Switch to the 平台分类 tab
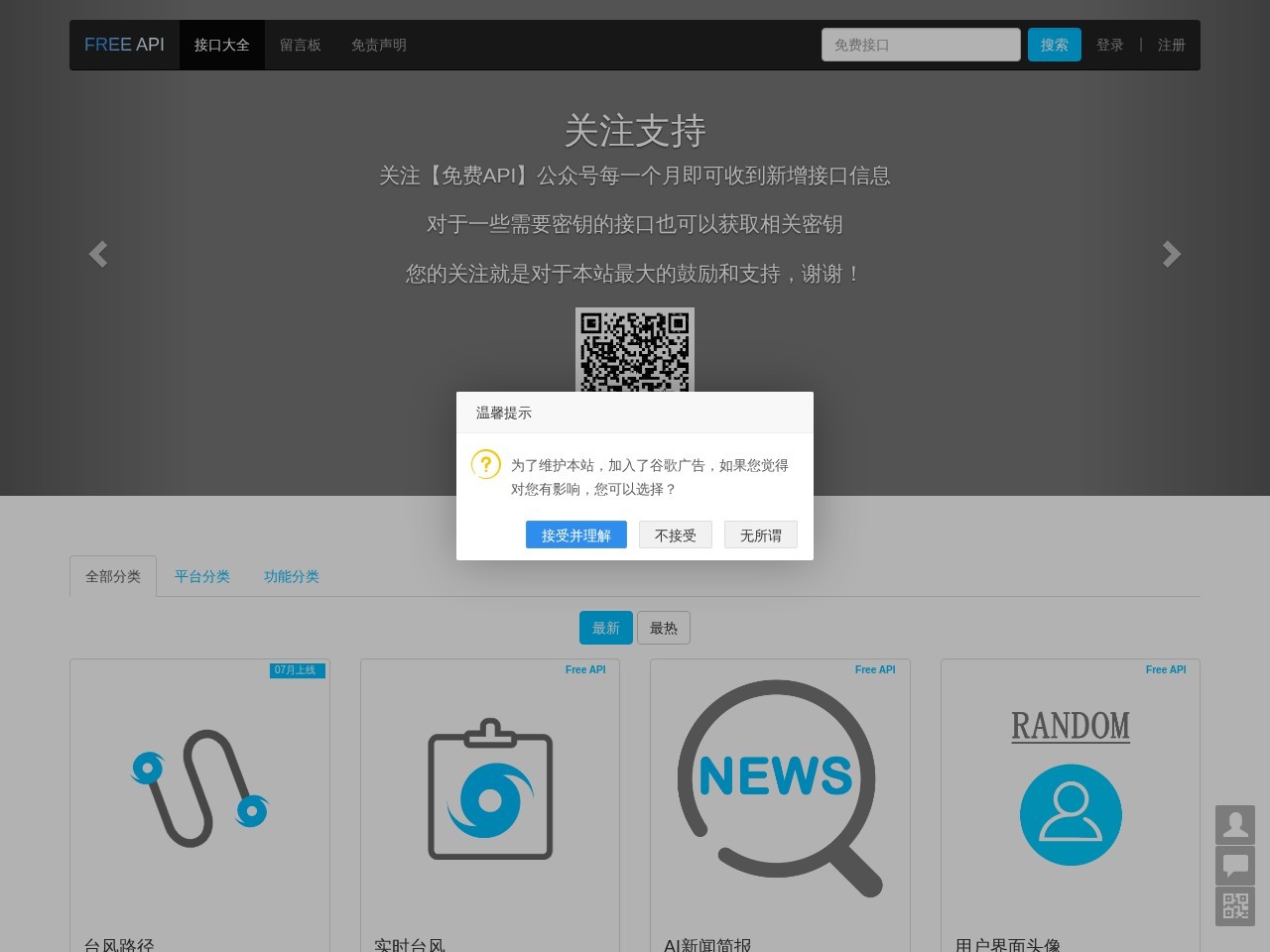 (x=202, y=576)
